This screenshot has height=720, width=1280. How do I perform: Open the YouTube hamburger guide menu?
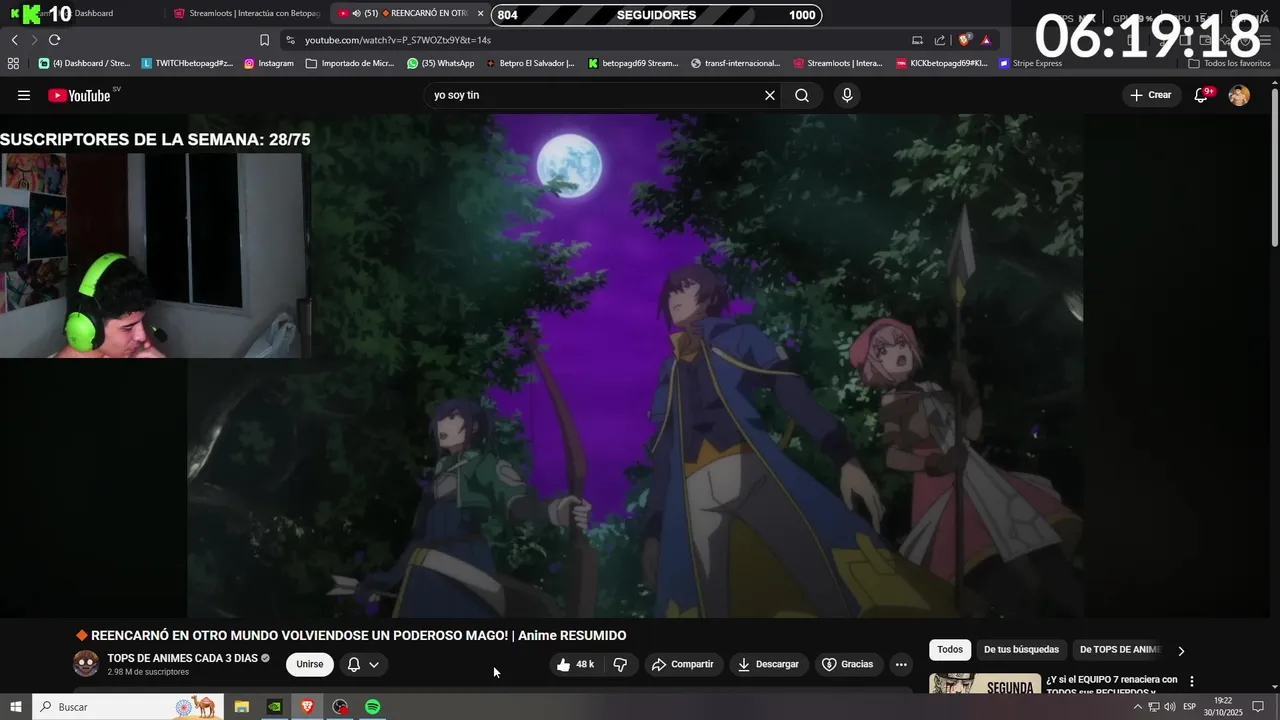point(24,95)
